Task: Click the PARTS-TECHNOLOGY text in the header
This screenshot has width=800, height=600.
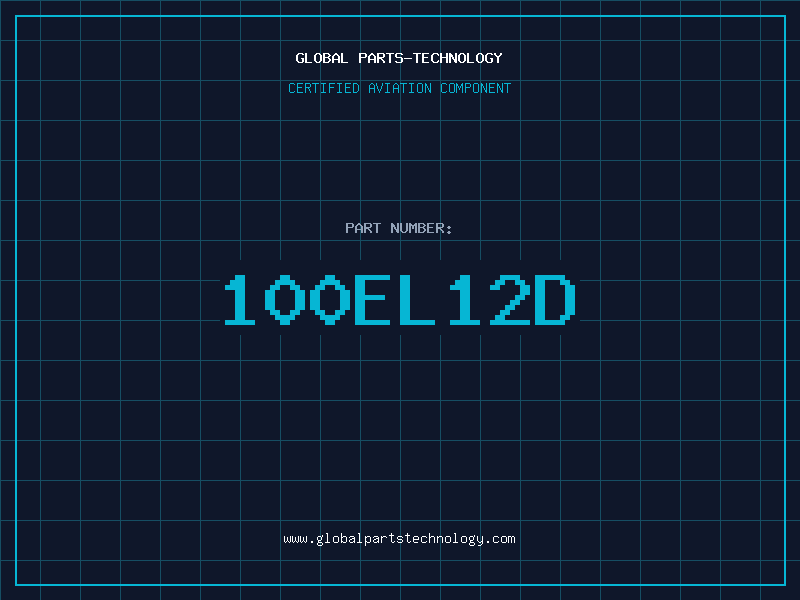Action: (x=430, y=58)
